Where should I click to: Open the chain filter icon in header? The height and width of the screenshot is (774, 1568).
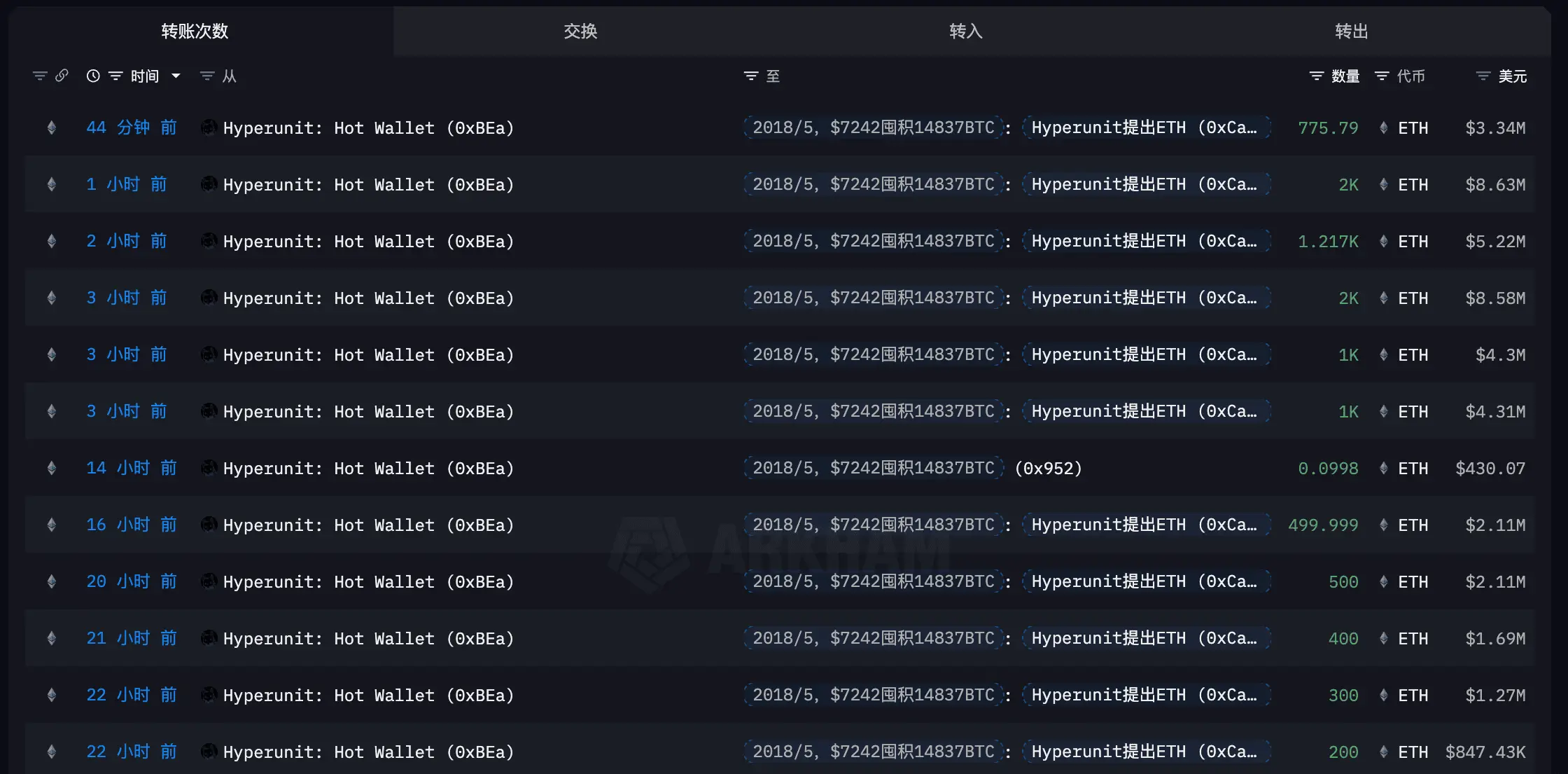(40, 76)
